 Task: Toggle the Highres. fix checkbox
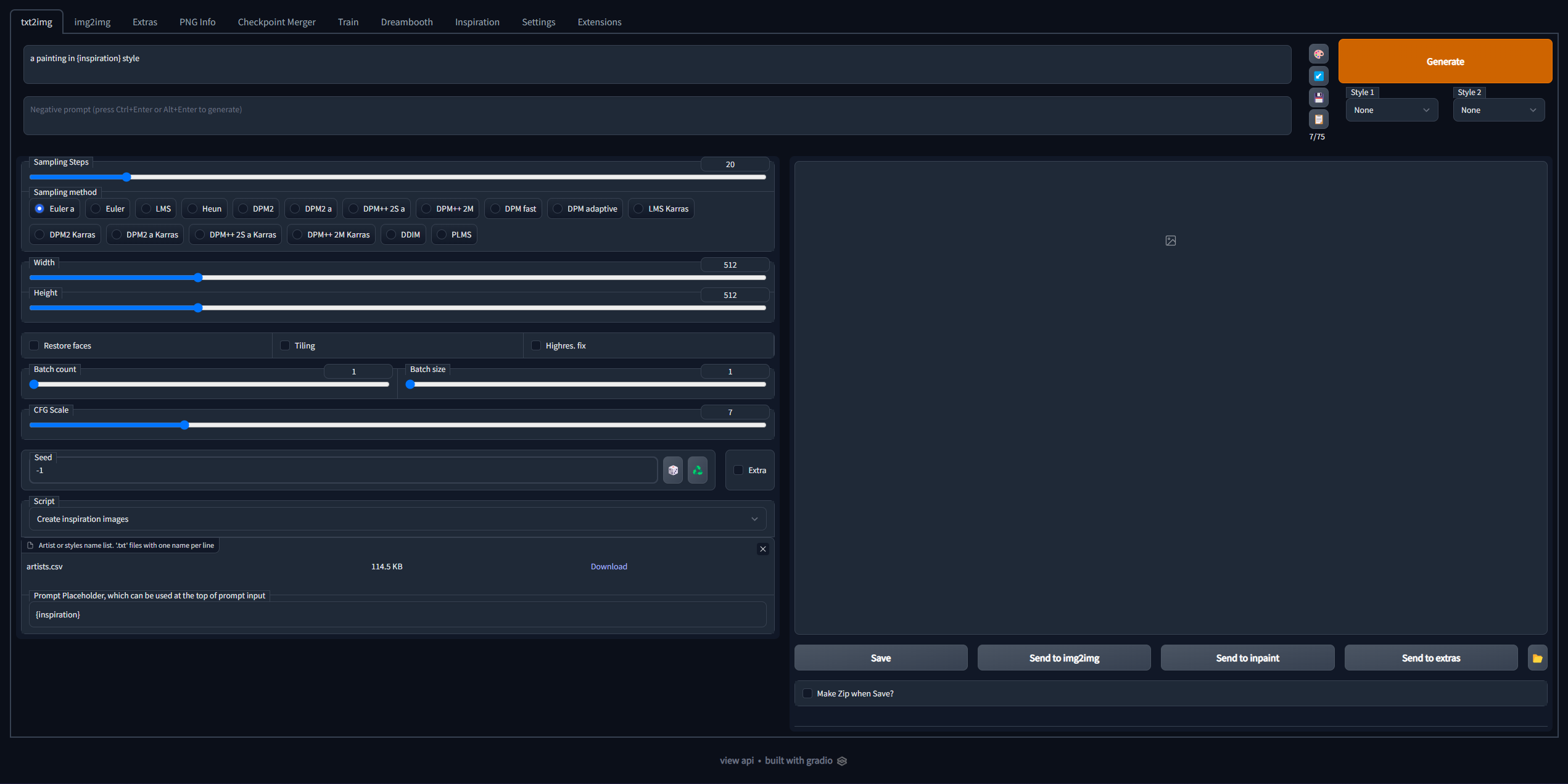tap(536, 345)
